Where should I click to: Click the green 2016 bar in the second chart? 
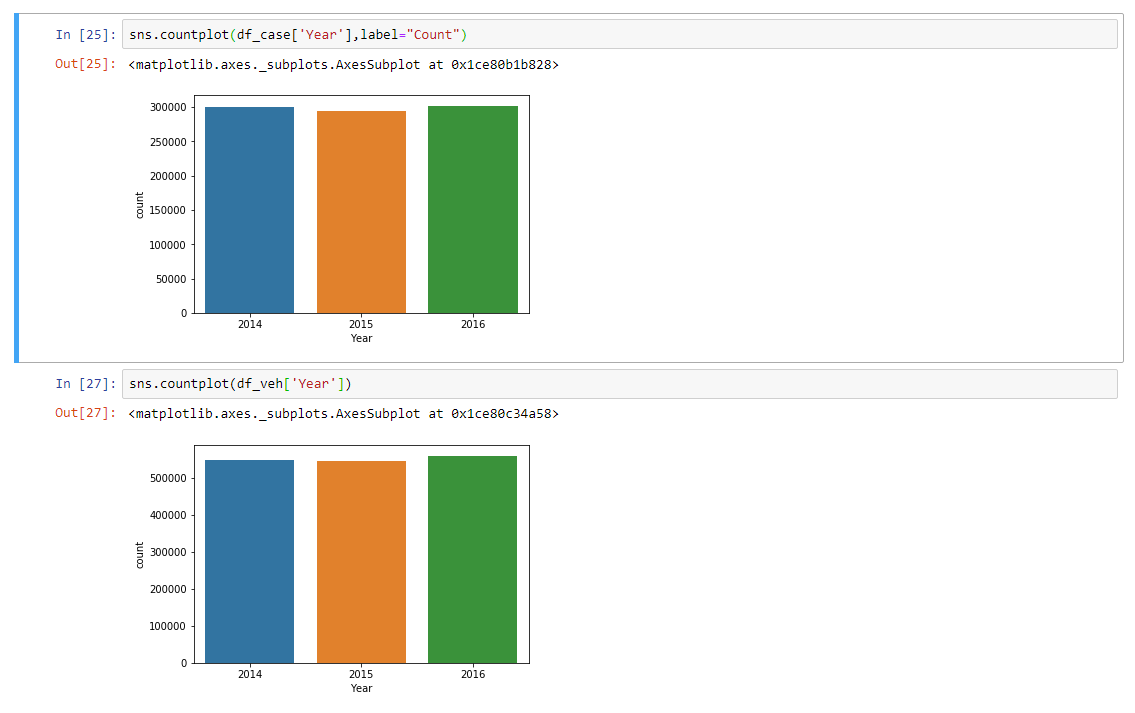[473, 560]
